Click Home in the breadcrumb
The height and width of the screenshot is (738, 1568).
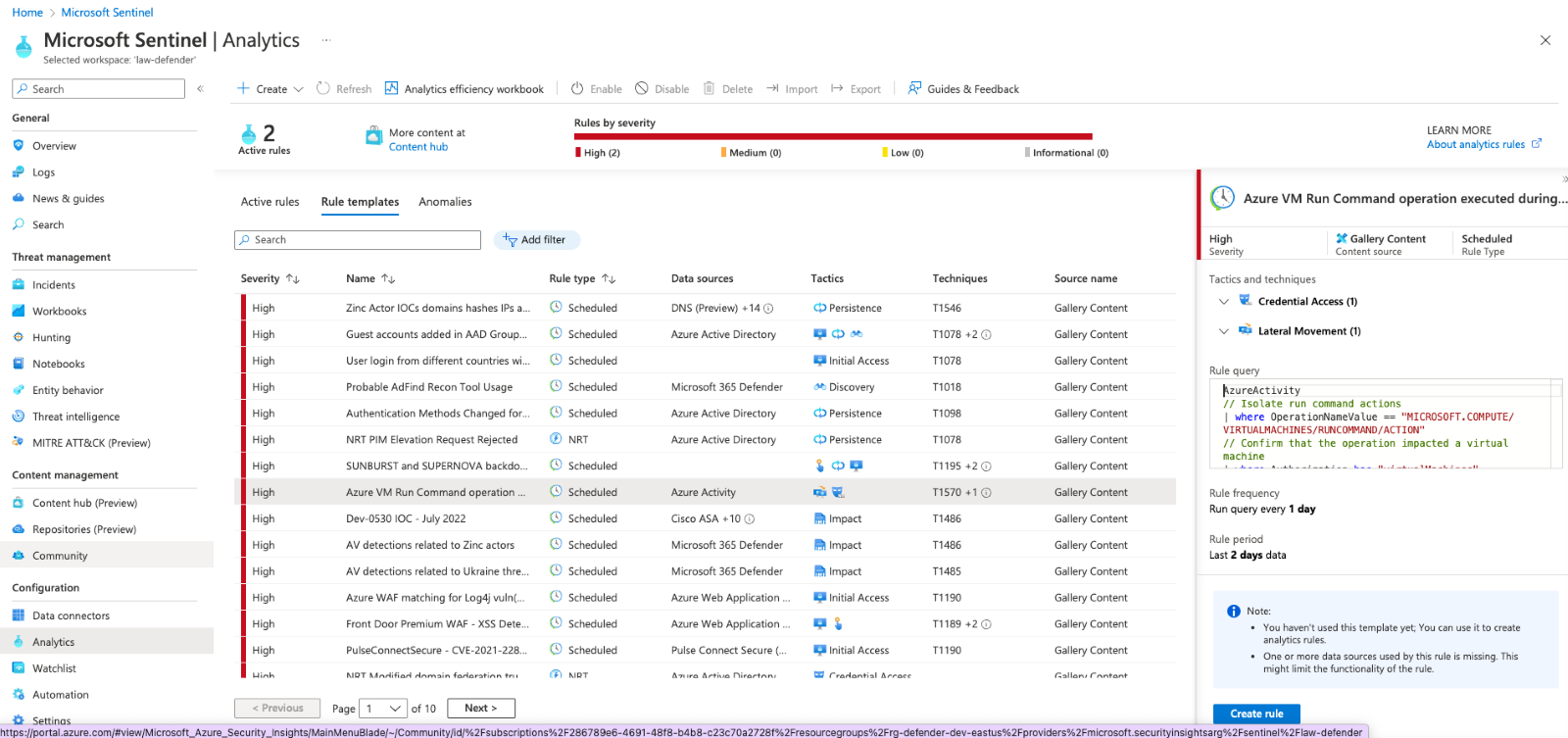[27, 13]
